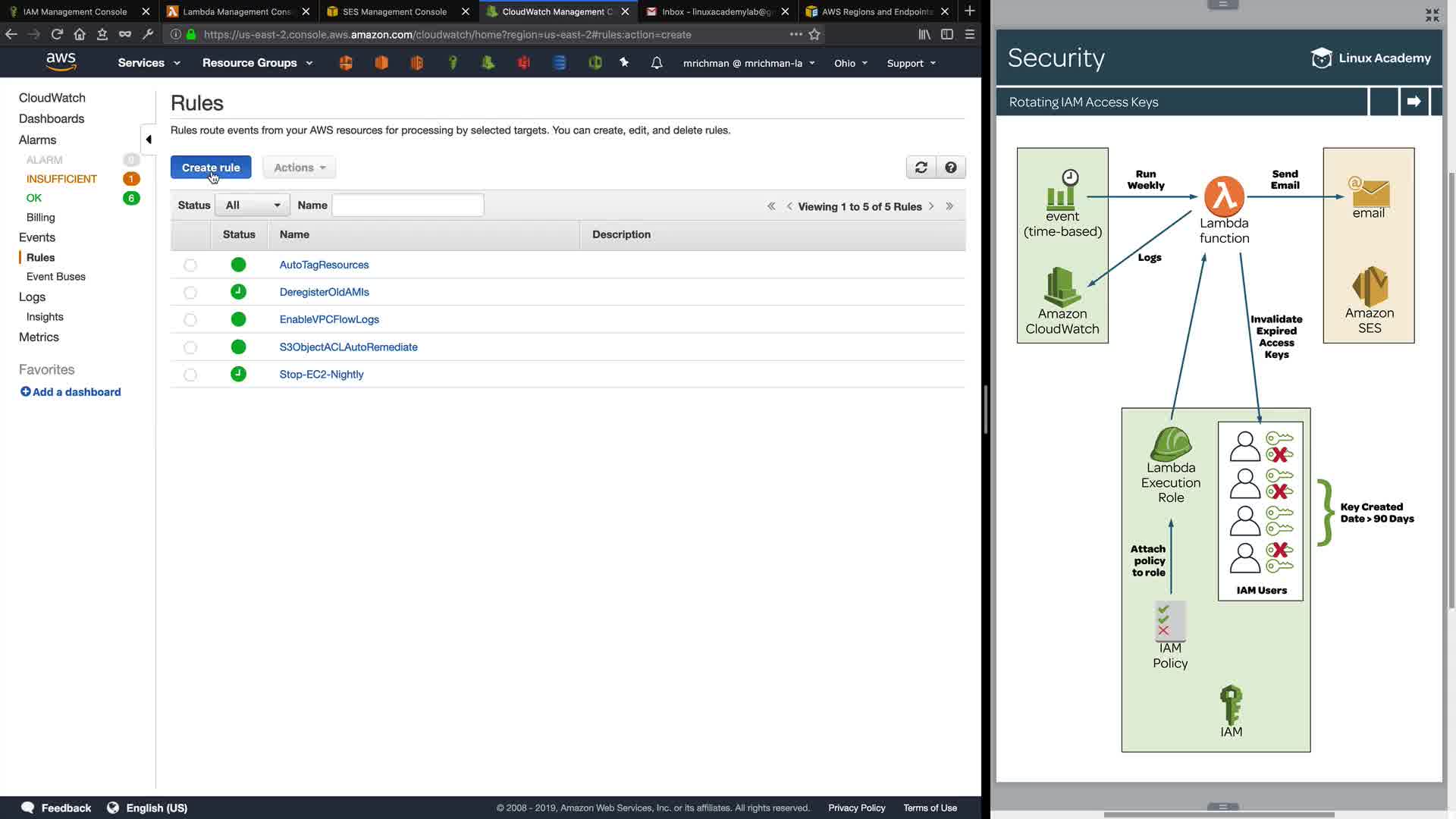Collapse the CloudWatch sidebar arrow
Image resolution: width=1456 pixels, height=819 pixels.
click(149, 140)
